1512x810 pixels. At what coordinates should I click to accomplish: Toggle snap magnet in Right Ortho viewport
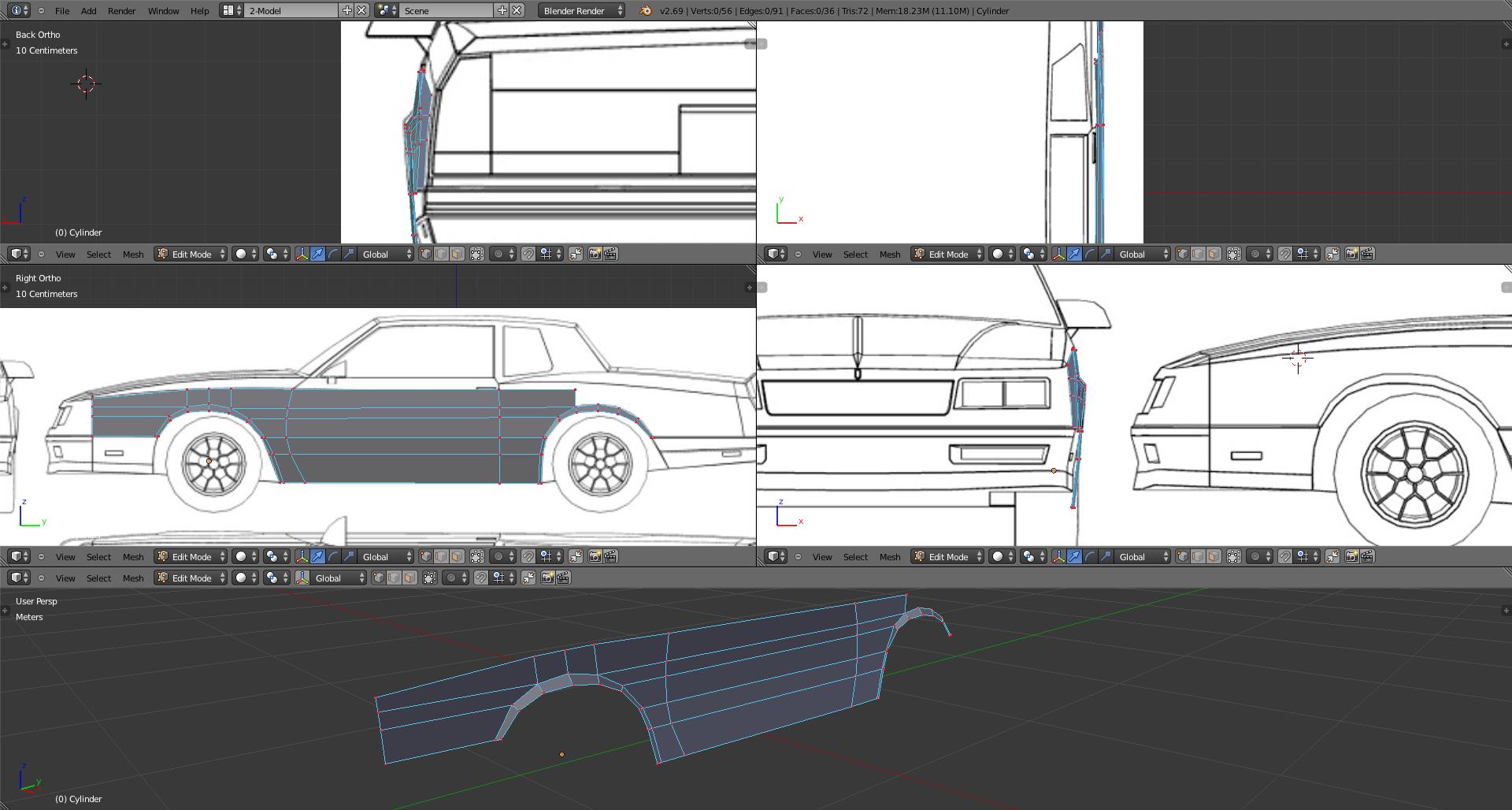click(528, 556)
